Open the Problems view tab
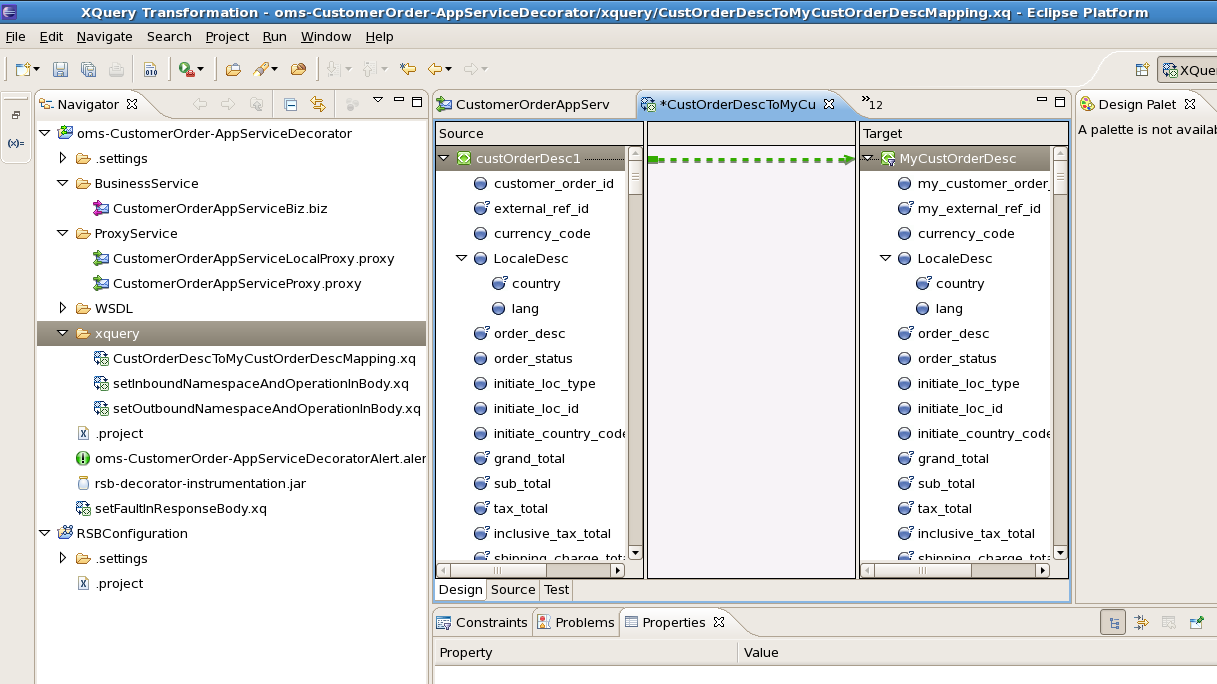Image resolution: width=1217 pixels, height=684 pixels. click(x=576, y=622)
